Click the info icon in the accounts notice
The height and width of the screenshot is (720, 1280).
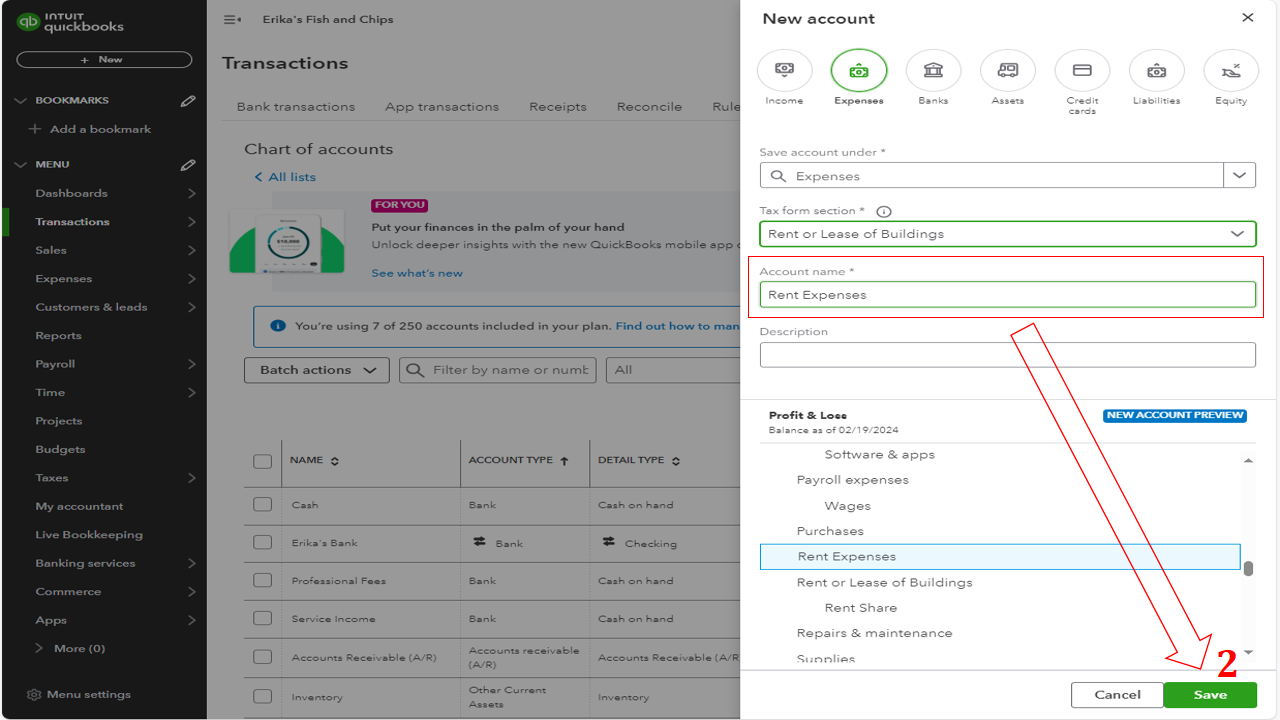pyautogui.click(x=279, y=326)
